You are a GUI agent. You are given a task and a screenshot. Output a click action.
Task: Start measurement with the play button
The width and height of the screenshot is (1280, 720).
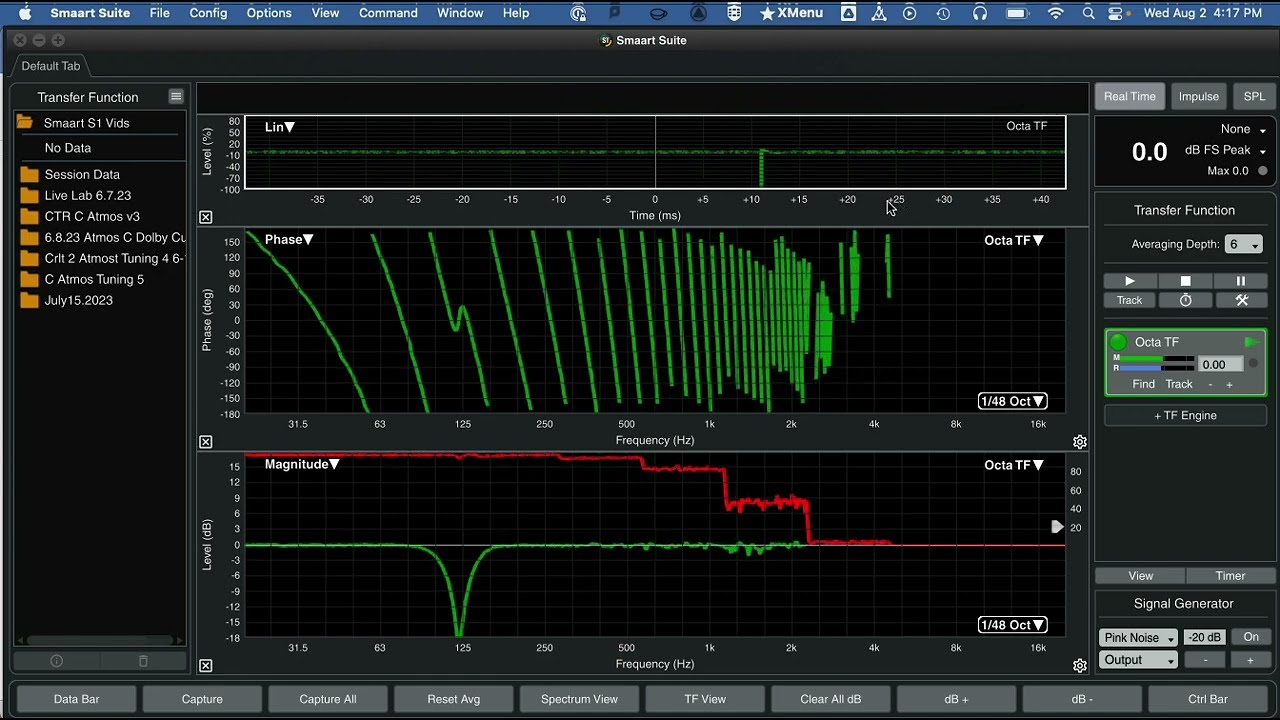pos(1130,282)
